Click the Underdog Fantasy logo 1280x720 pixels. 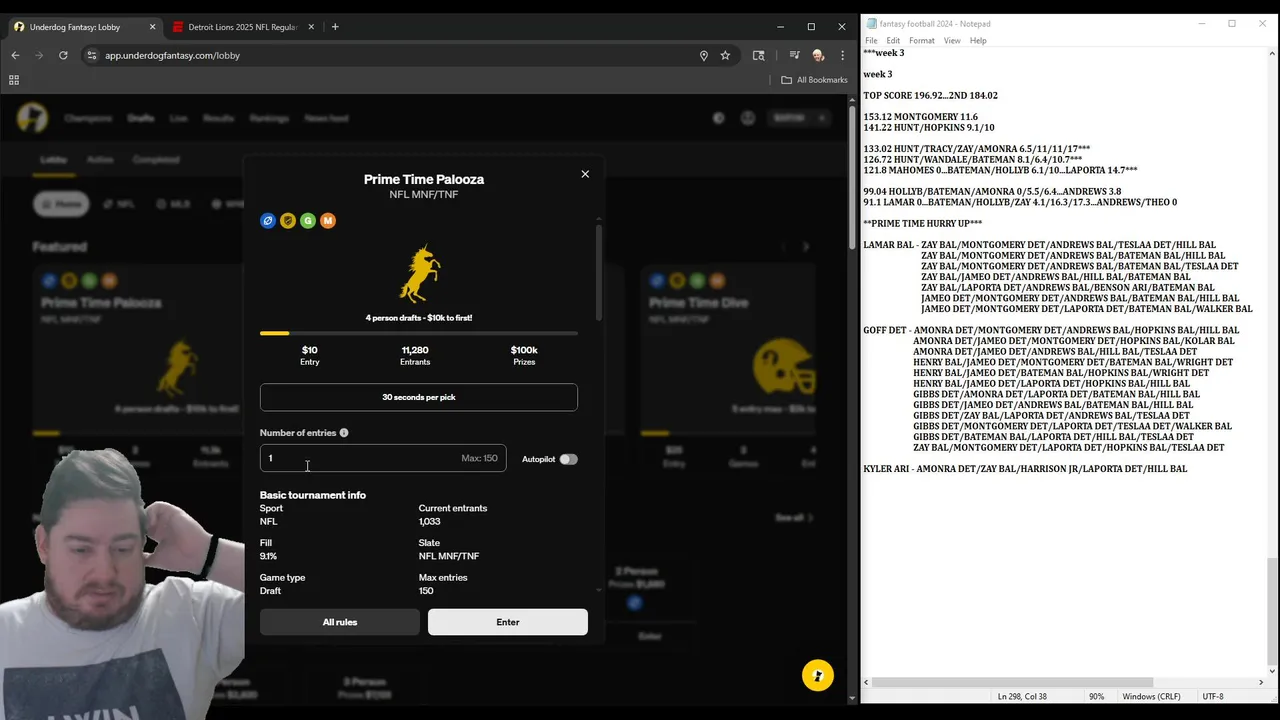click(32, 118)
